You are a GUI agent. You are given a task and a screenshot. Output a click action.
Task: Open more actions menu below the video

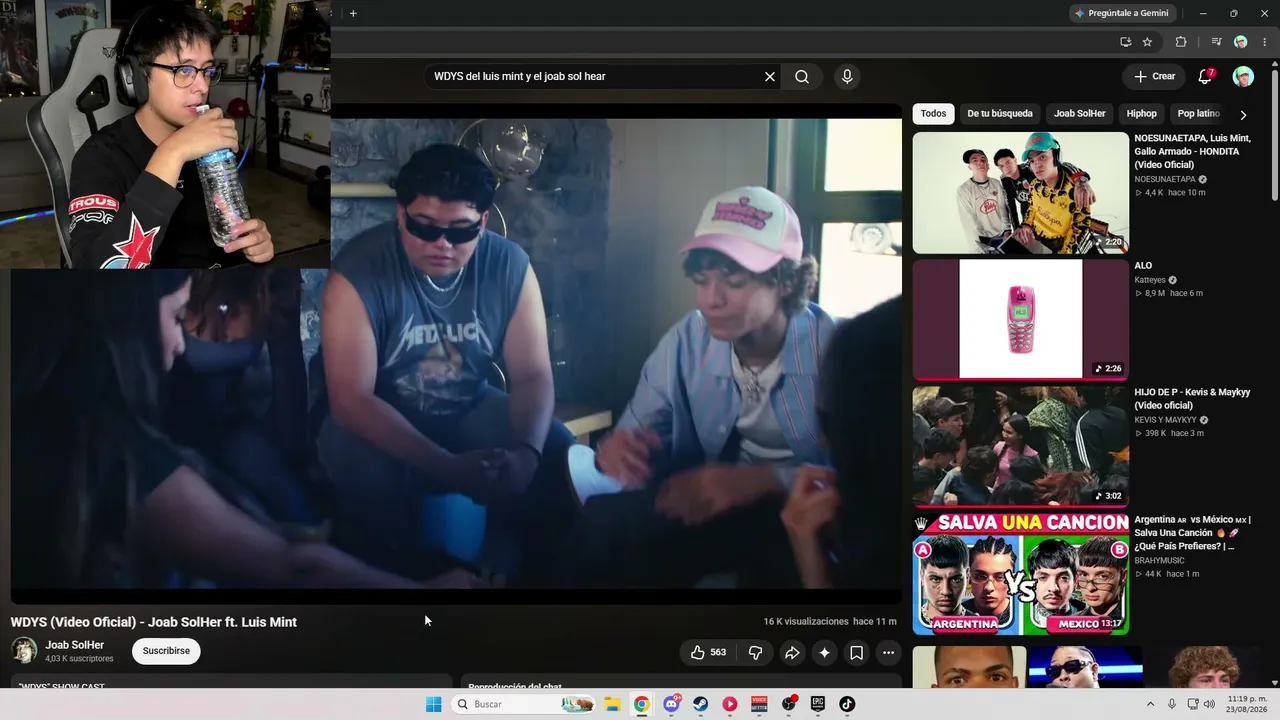(x=888, y=653)
